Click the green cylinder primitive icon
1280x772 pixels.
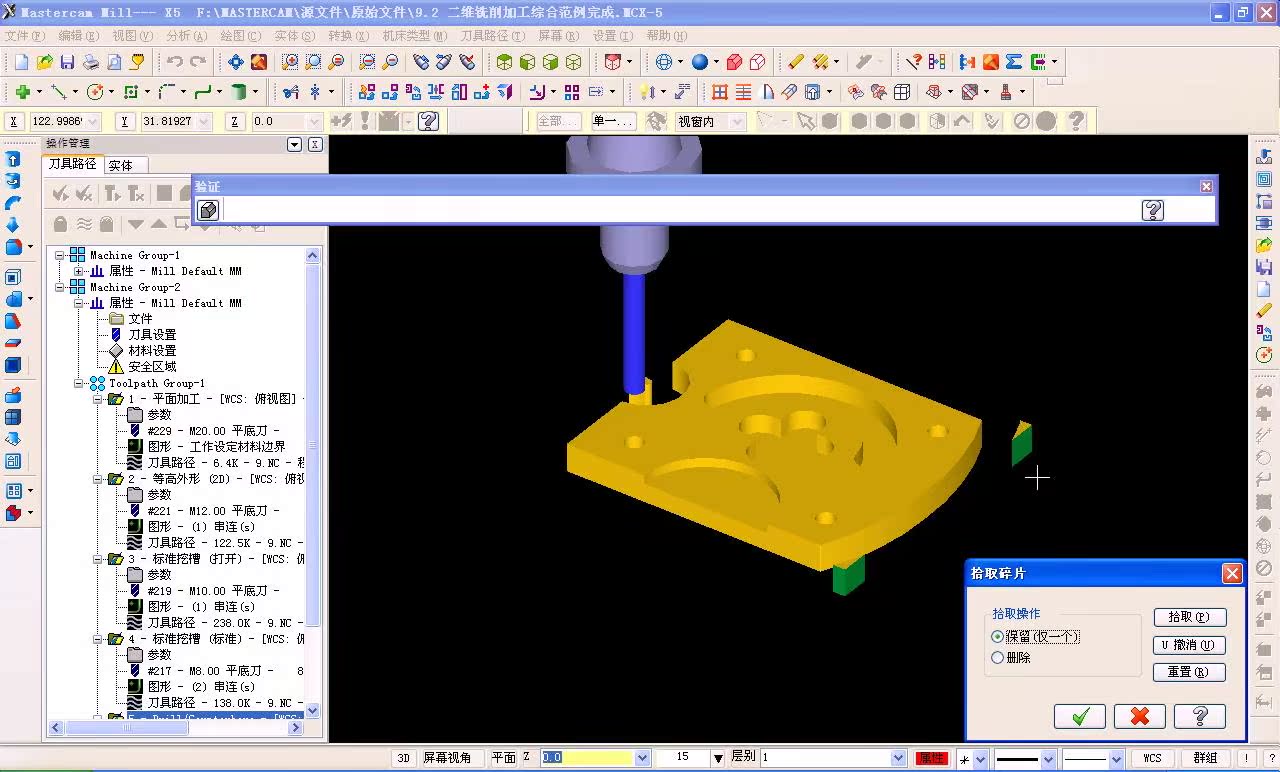coord(239,92)
